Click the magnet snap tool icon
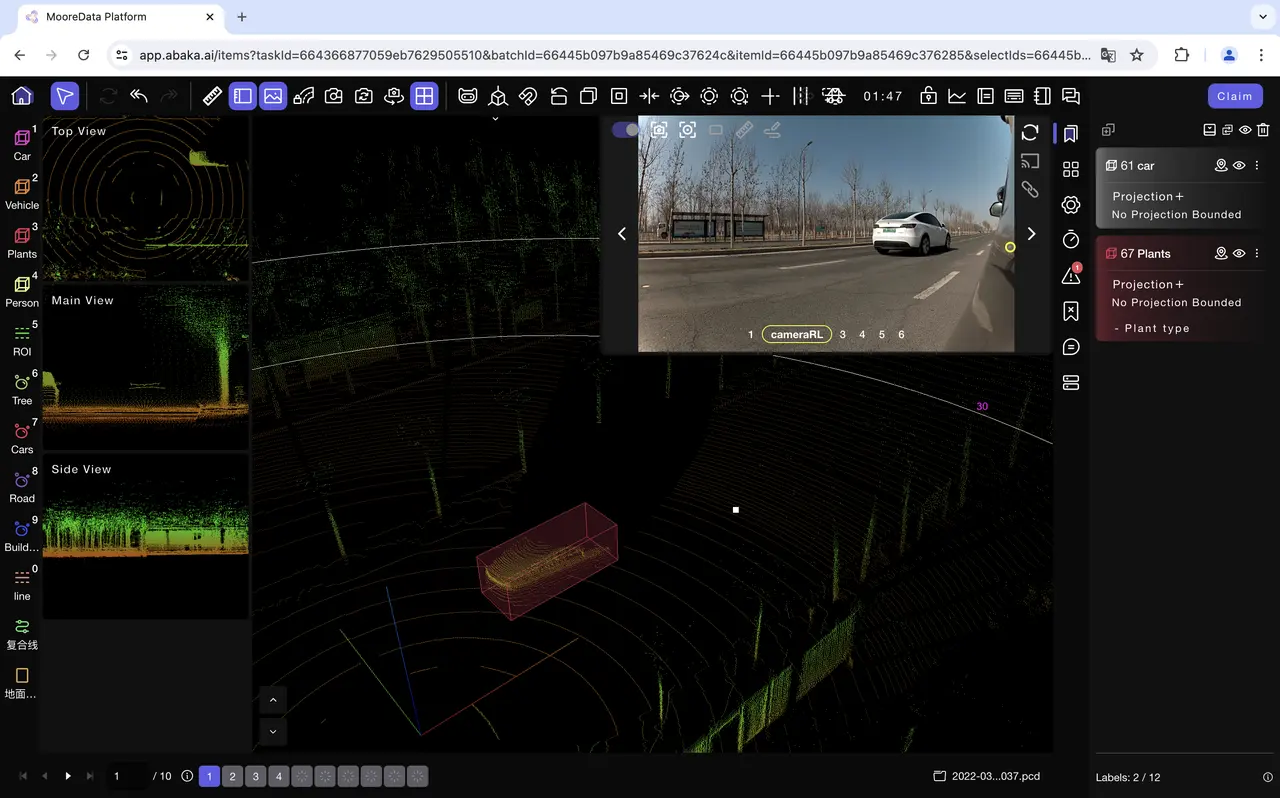 coord(528,96)
